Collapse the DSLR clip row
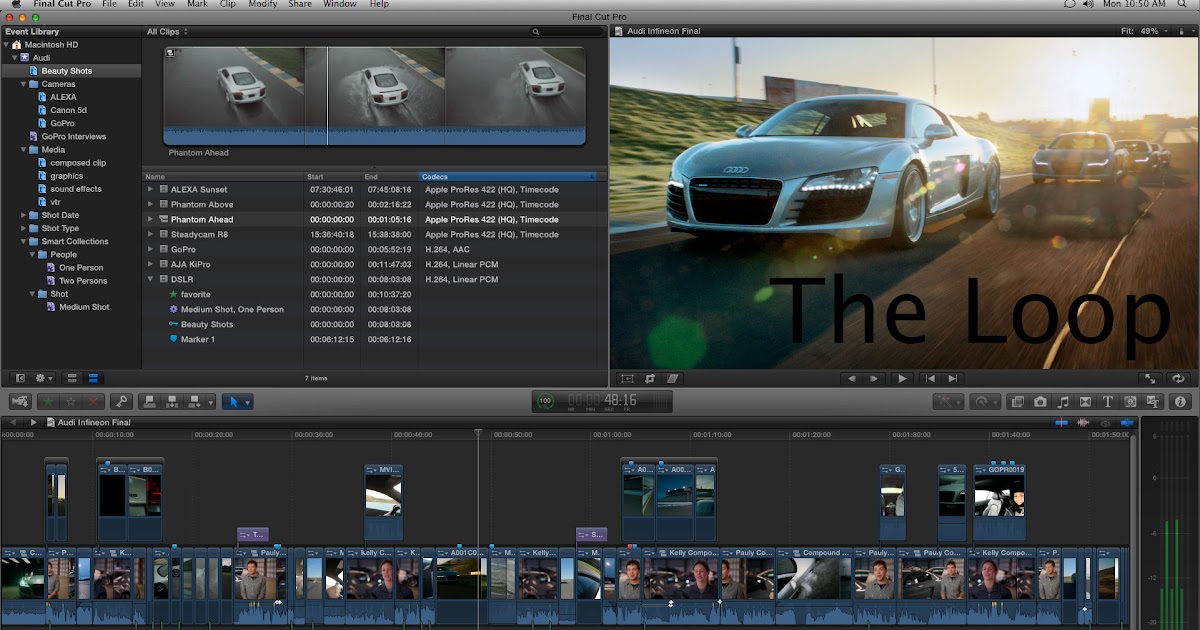Image resolution: width=1200 pixels, height=630 pixels. point(151,279)
